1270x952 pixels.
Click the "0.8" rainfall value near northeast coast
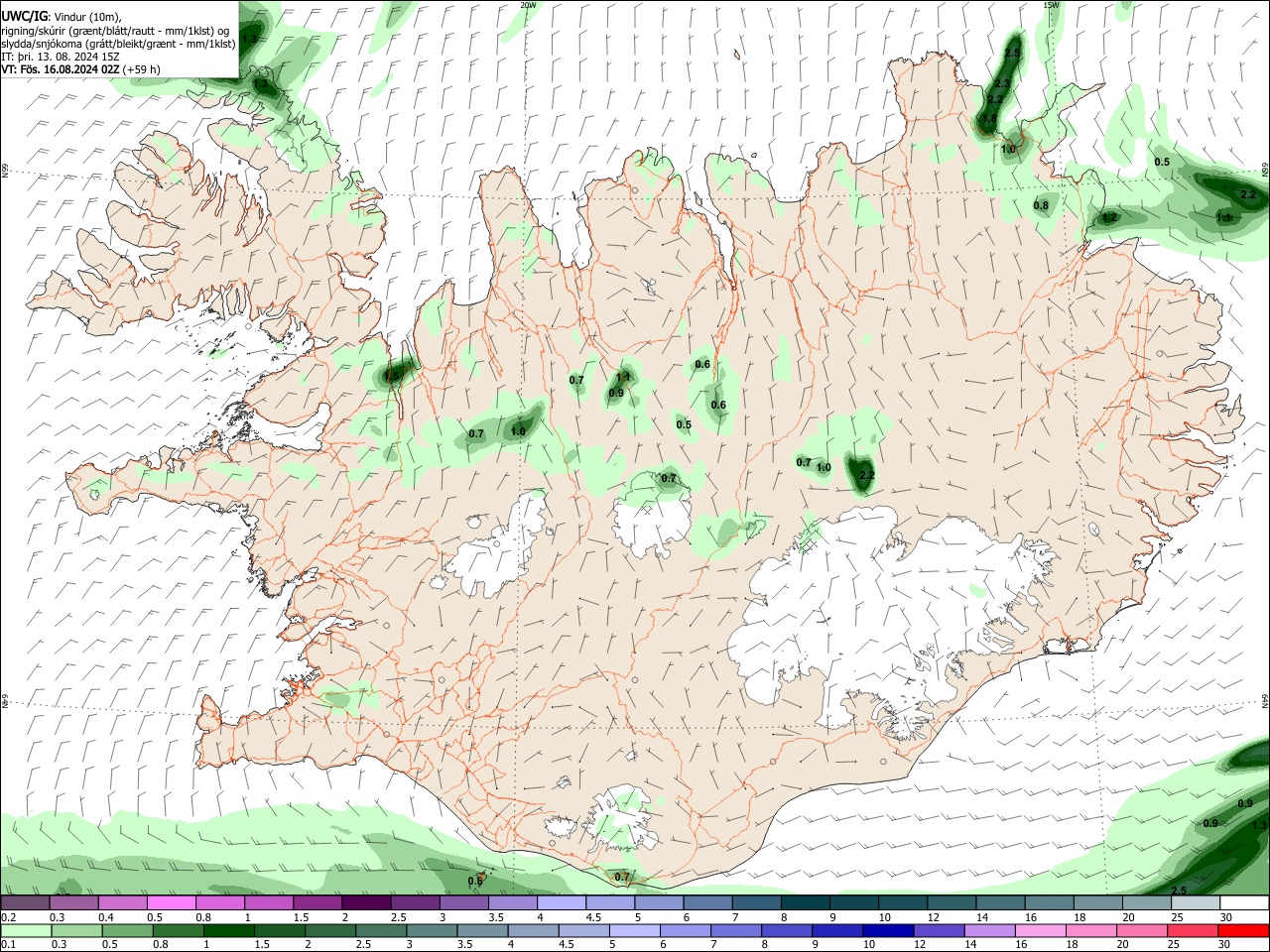pos(1041,206)
